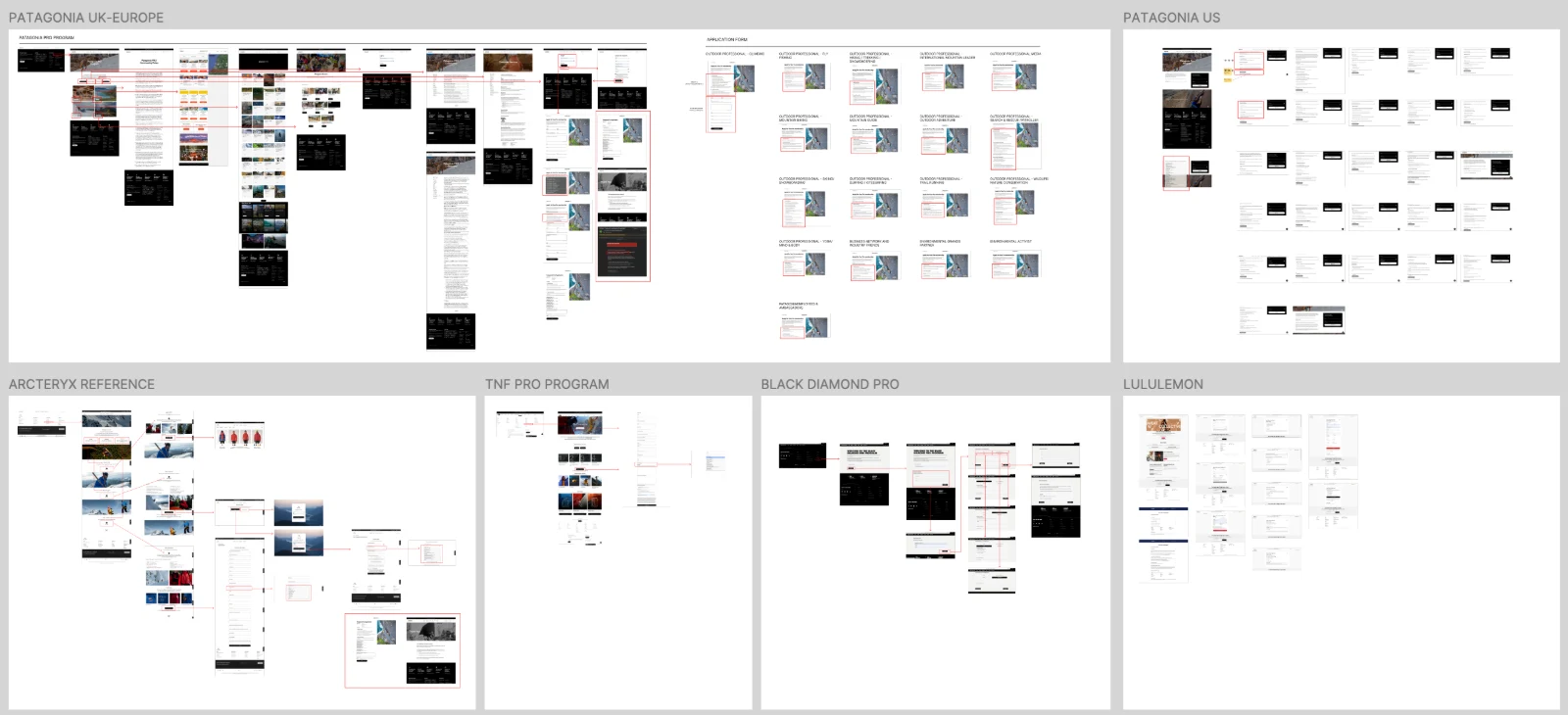Click the Outdoor Professional - Fly Fishing label

click(x=804, y=56)
